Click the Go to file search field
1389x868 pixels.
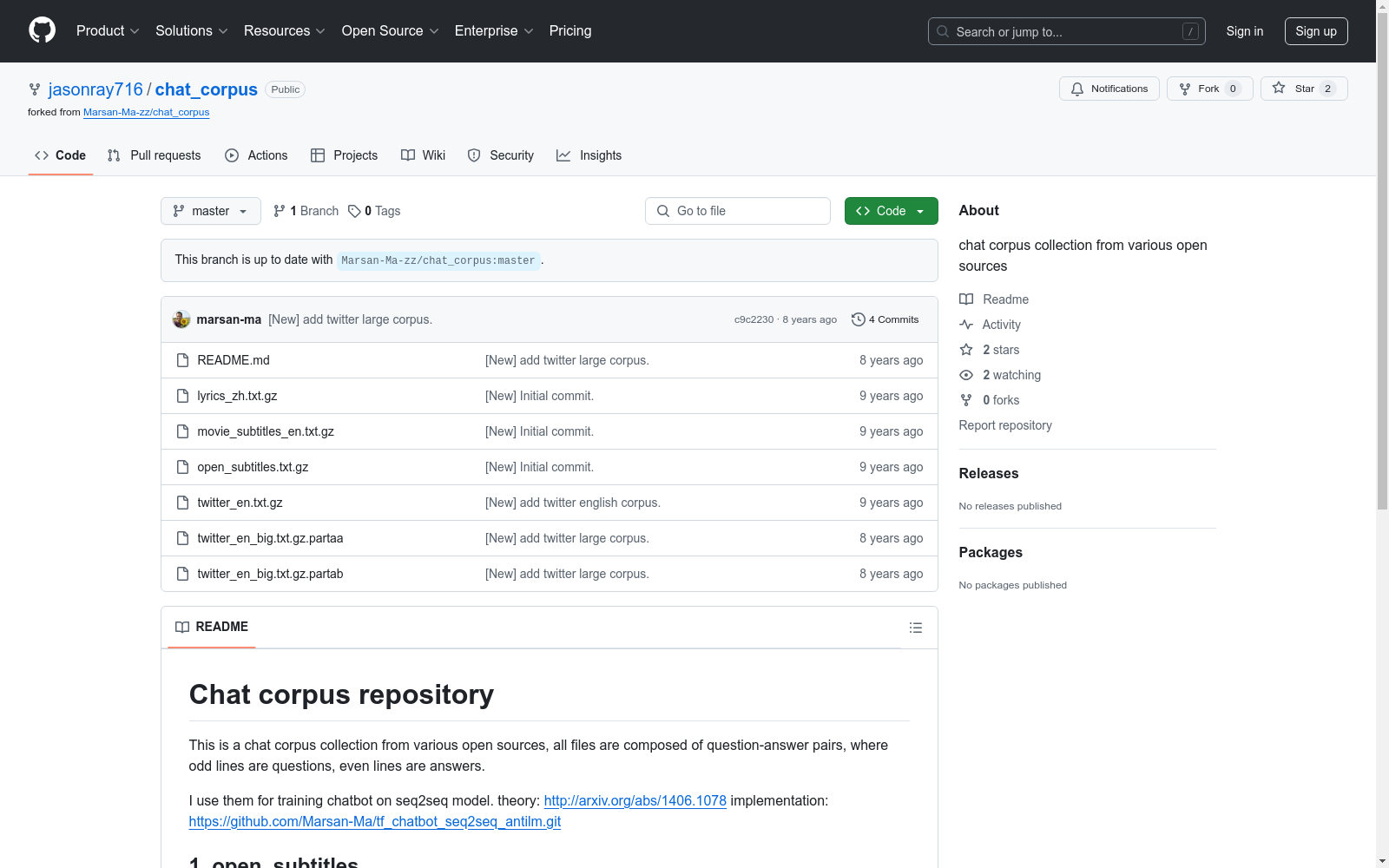tap(738, 211)
